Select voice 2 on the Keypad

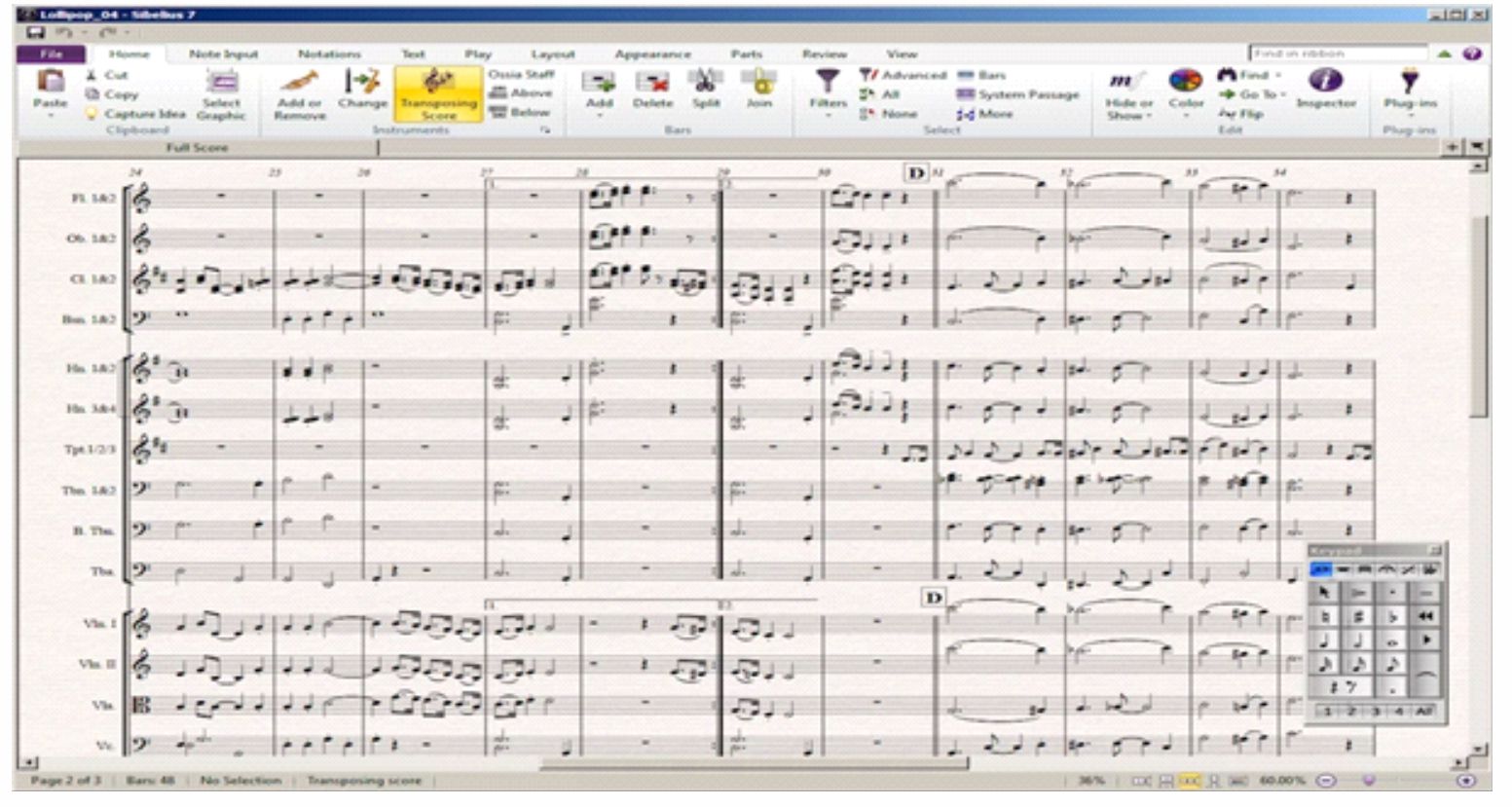(1351, 712)
